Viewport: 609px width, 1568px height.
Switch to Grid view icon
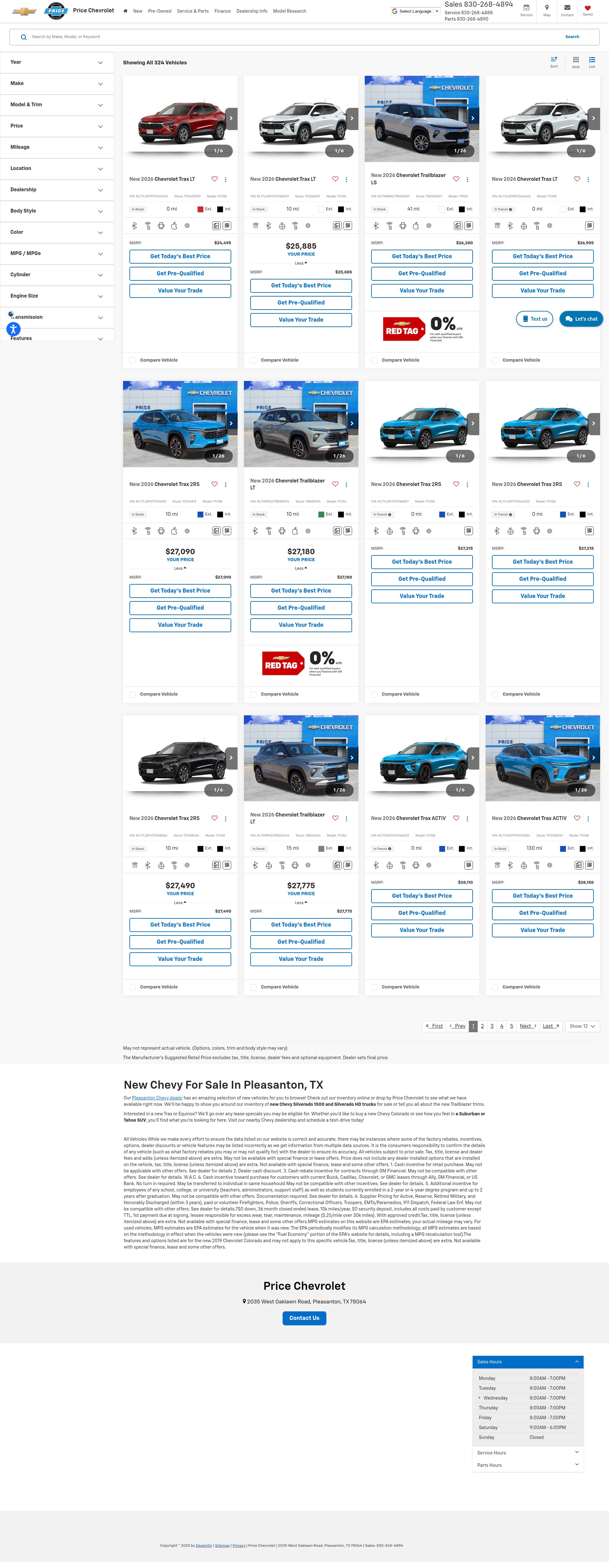click(576, 60)
